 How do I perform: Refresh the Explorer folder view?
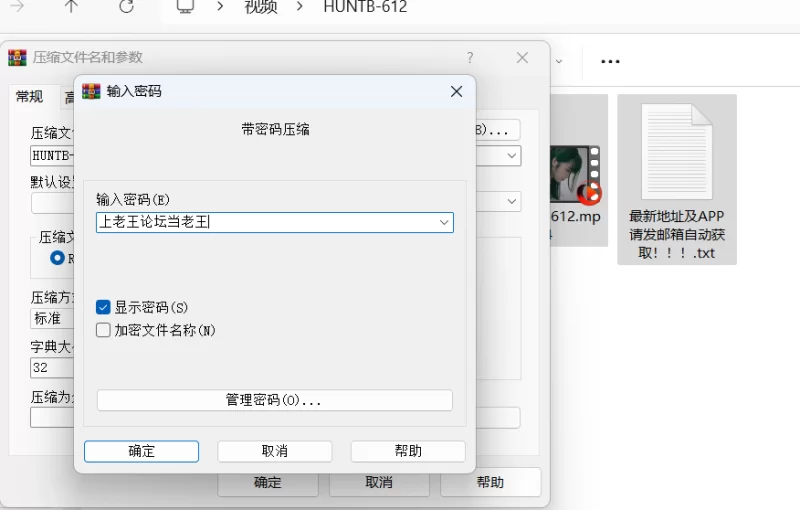pos(127,6)
